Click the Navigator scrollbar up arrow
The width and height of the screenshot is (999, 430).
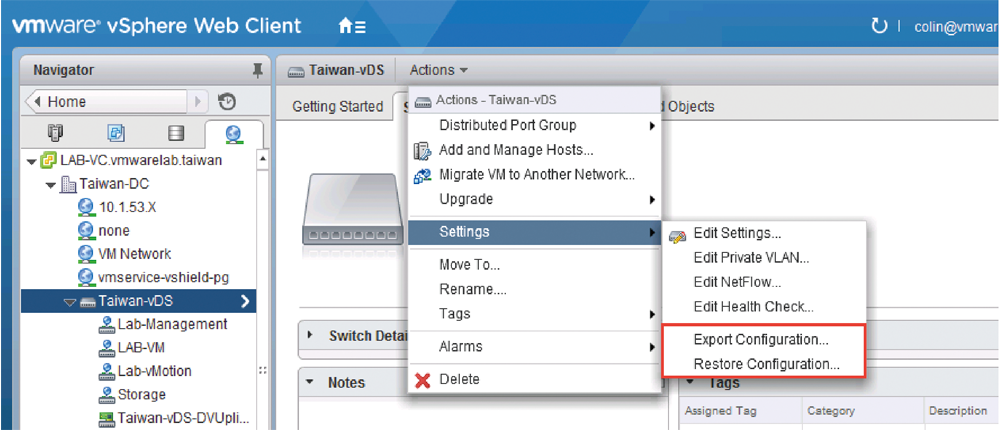(263, 159)
